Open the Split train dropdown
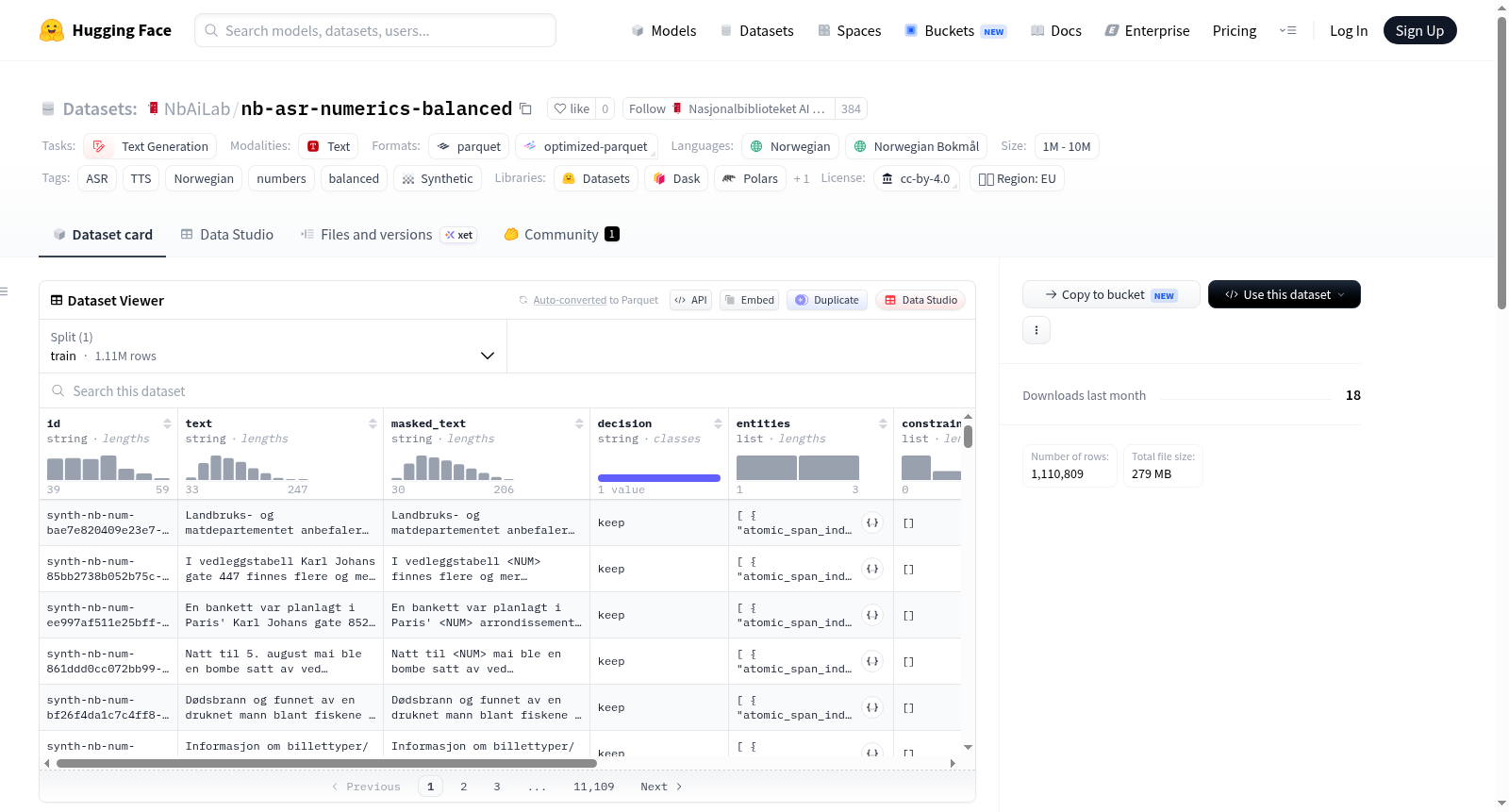1509x812 pixels. pyautogui.click(x=273, y=346)
